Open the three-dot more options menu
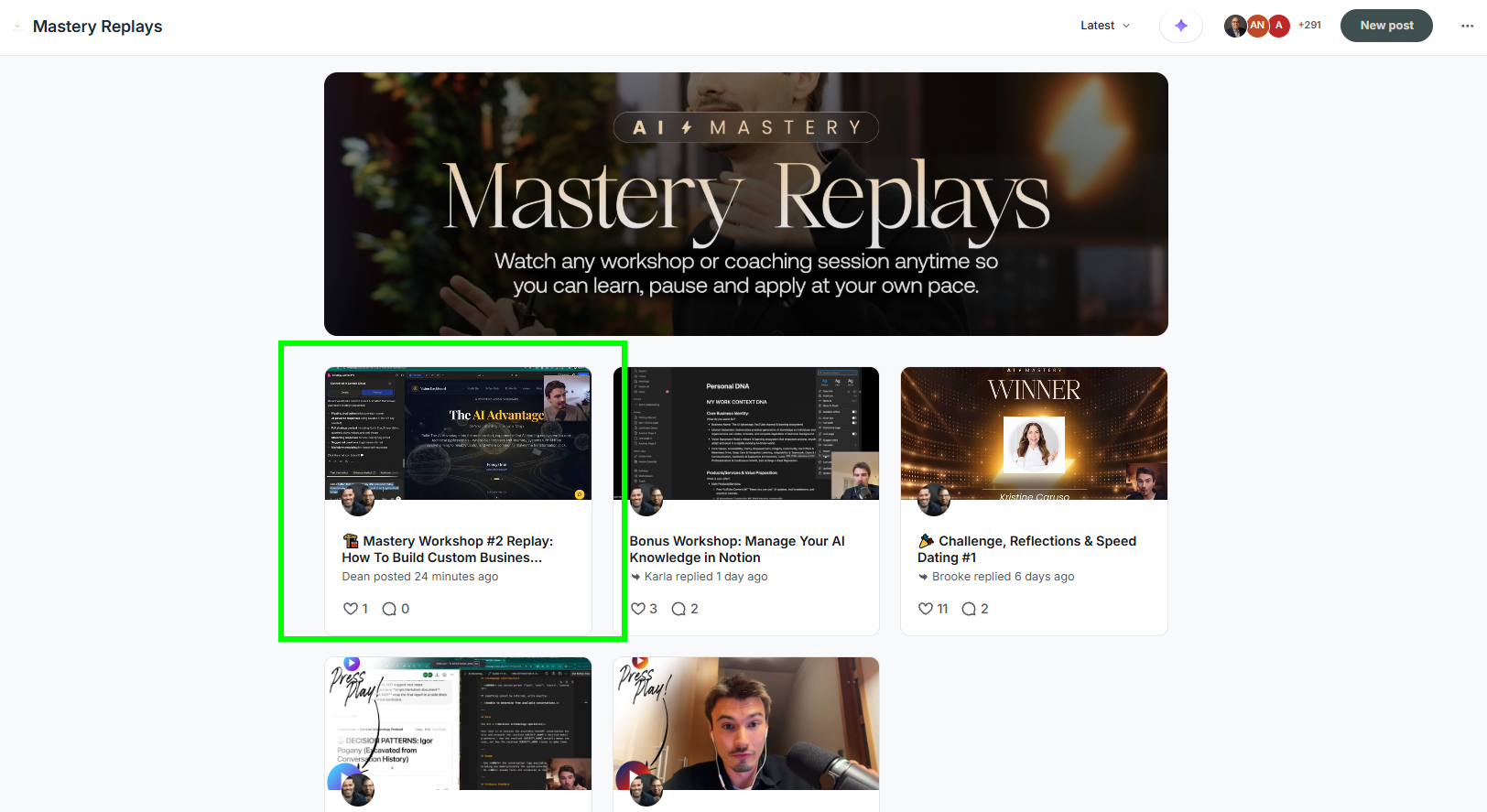 click(x=1467, y=26)
